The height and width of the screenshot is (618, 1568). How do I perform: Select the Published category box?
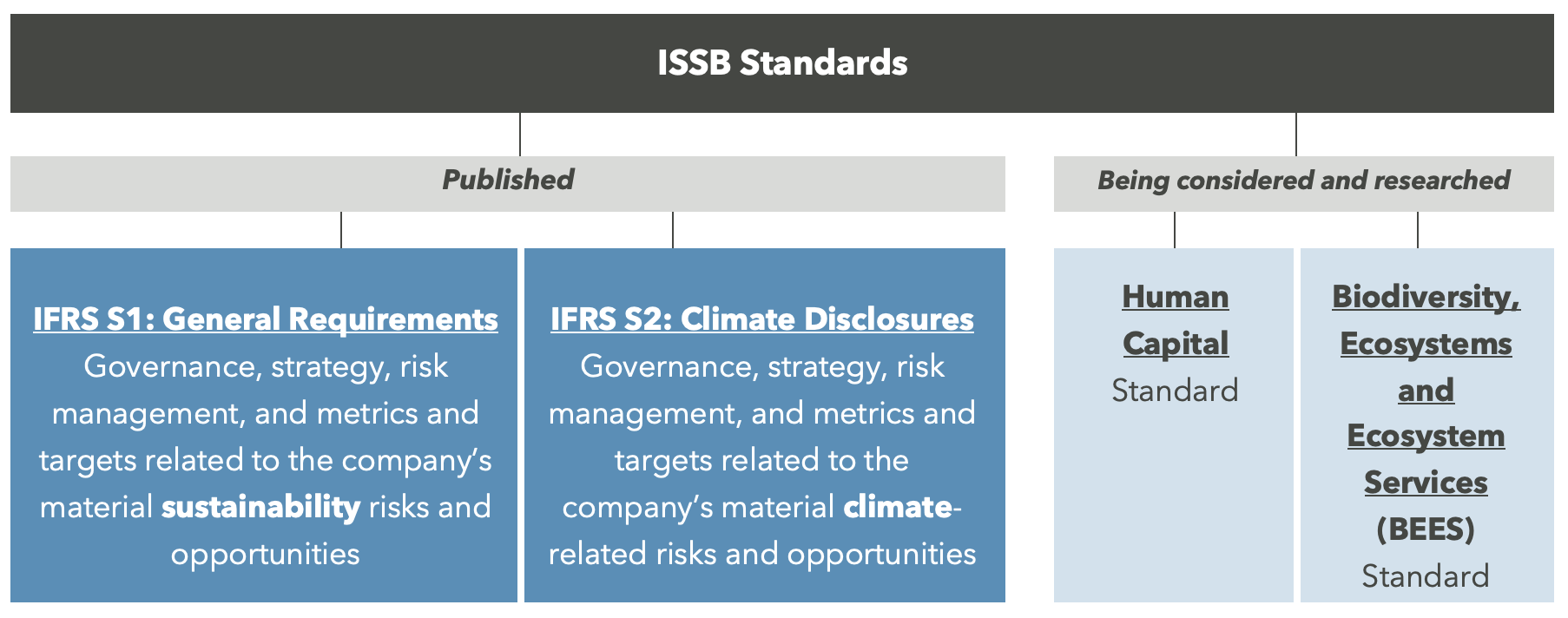508,183
